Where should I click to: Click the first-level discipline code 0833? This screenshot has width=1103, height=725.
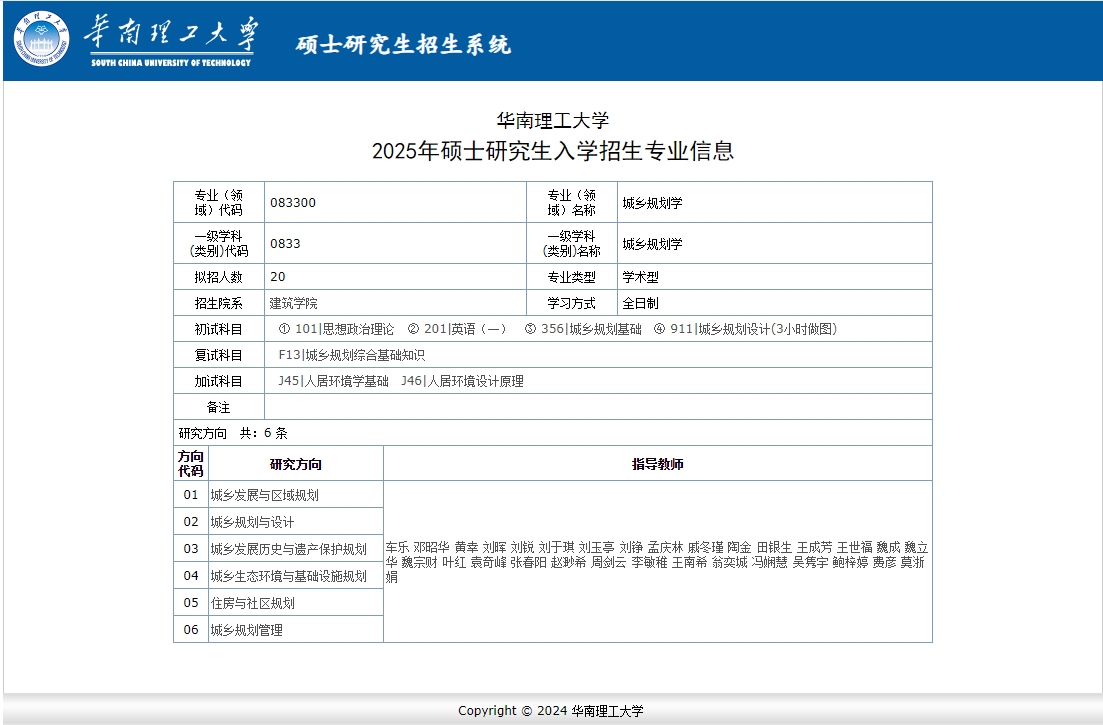point(285,243)
